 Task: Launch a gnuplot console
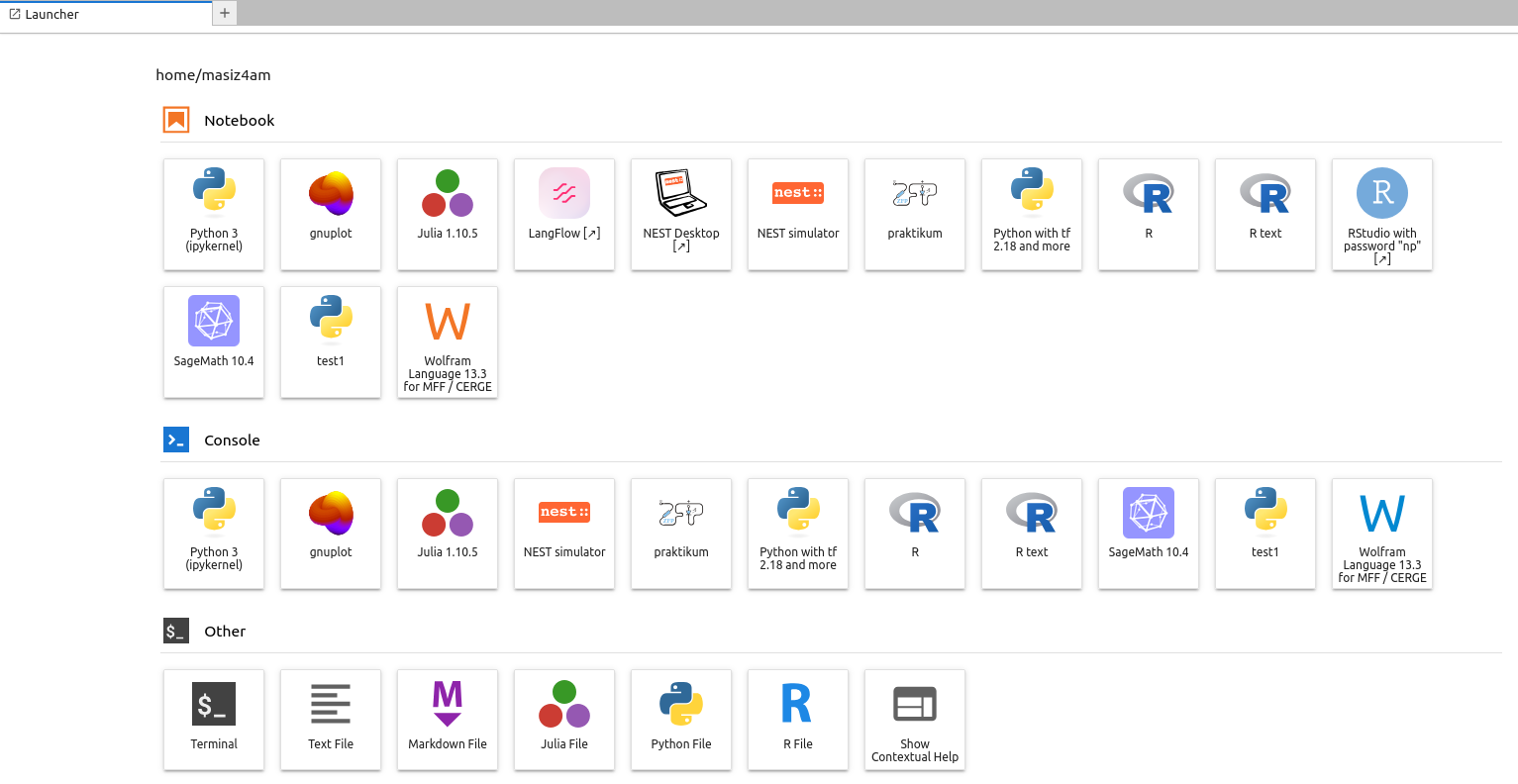[x=331, y=534]
